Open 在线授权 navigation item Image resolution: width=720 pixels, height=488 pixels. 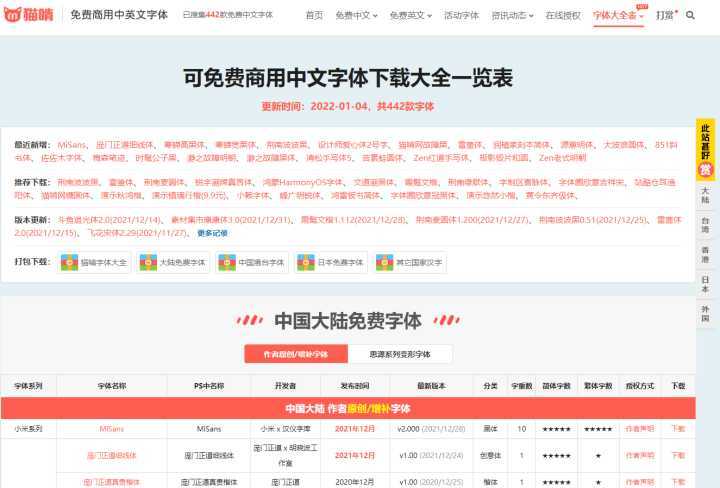point(563,15)
